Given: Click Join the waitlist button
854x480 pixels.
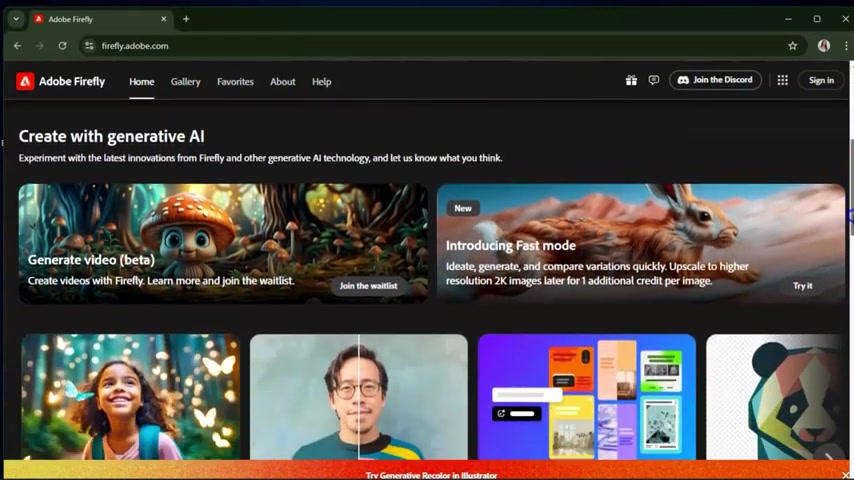Looking at the screenshot, I should point(369,285).
